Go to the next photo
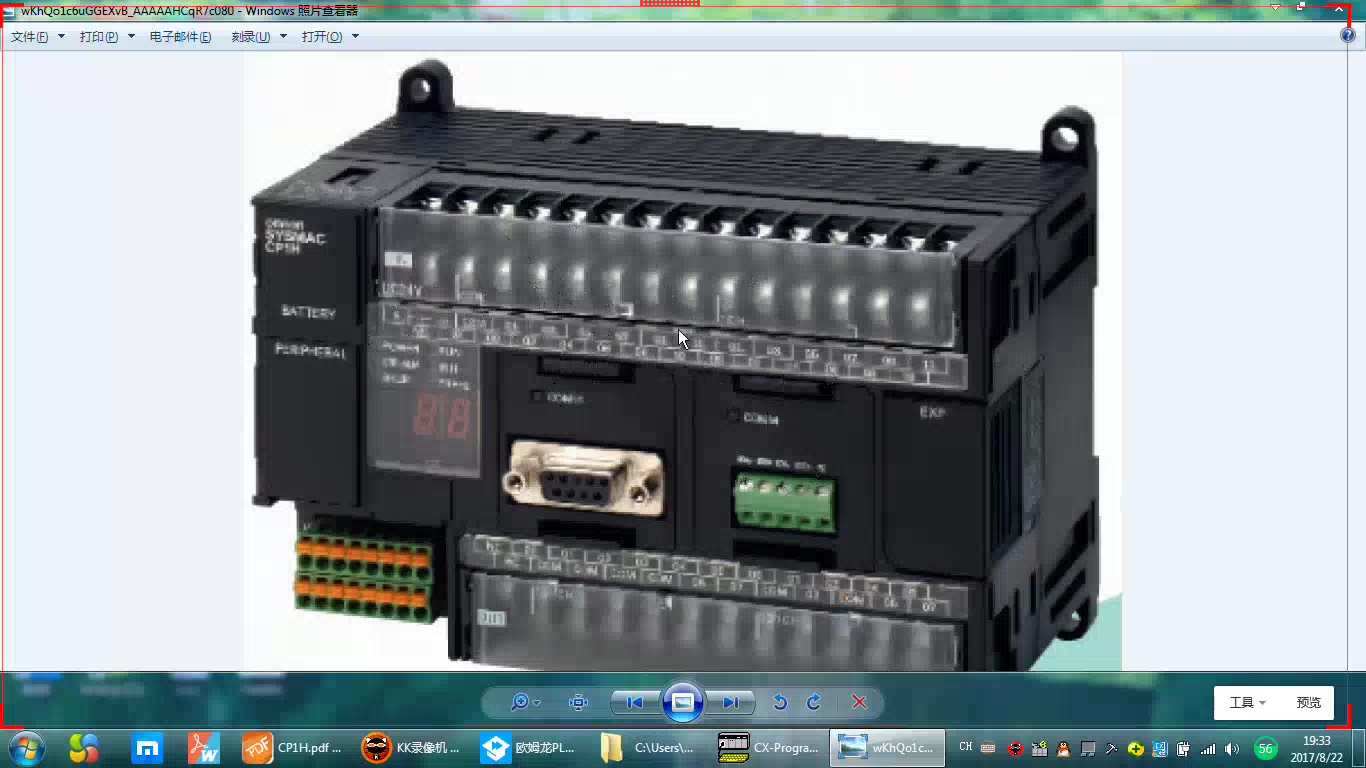The height and width of the screenshot is (768, 1366). [x=731, y=703]
